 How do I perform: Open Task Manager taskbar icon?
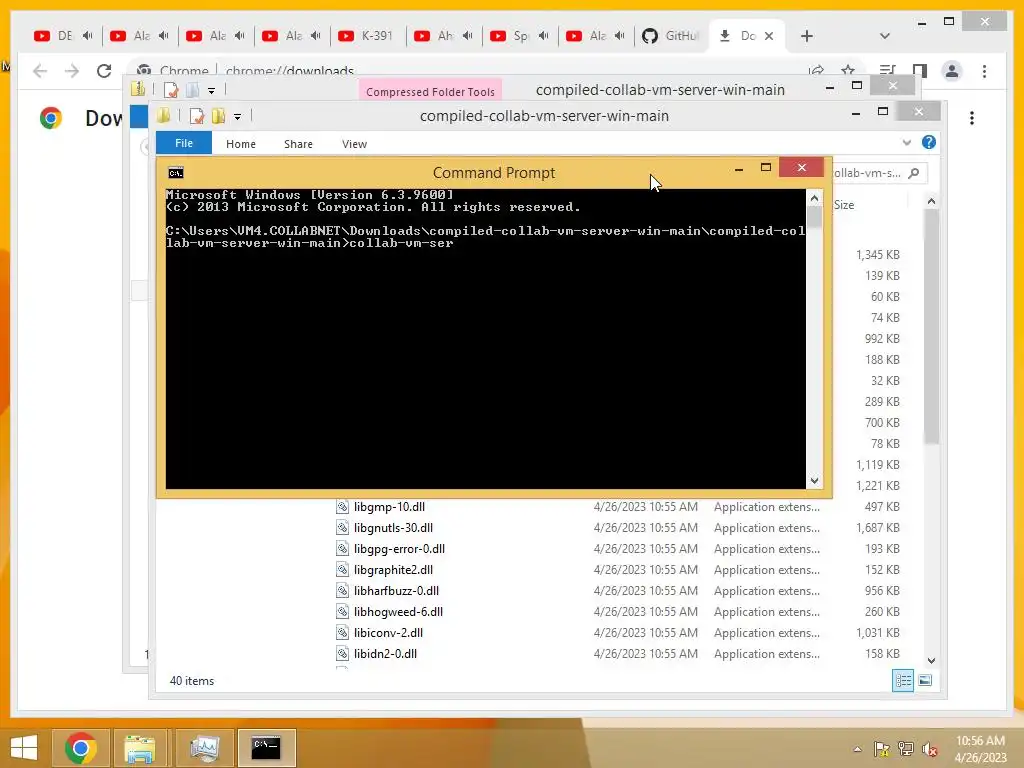(204, 748)
